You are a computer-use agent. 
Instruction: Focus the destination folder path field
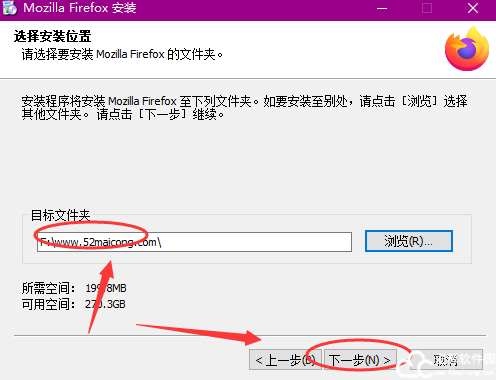click(x=194, y=242)
